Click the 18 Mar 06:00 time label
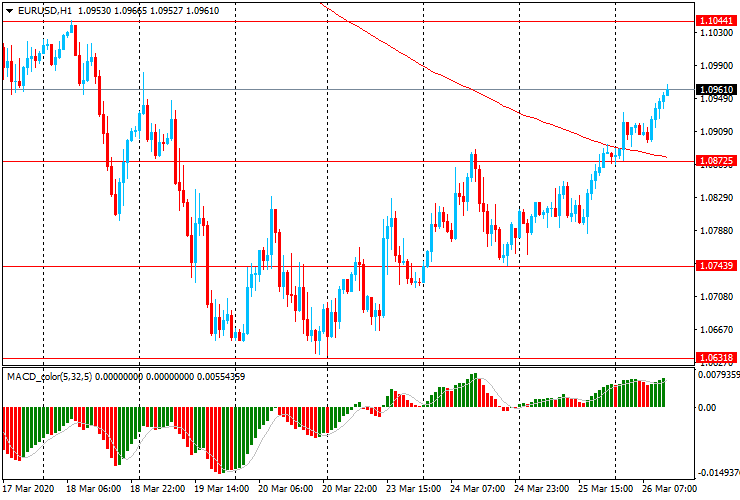Viewport: 740px width, 500px height. 93,489
